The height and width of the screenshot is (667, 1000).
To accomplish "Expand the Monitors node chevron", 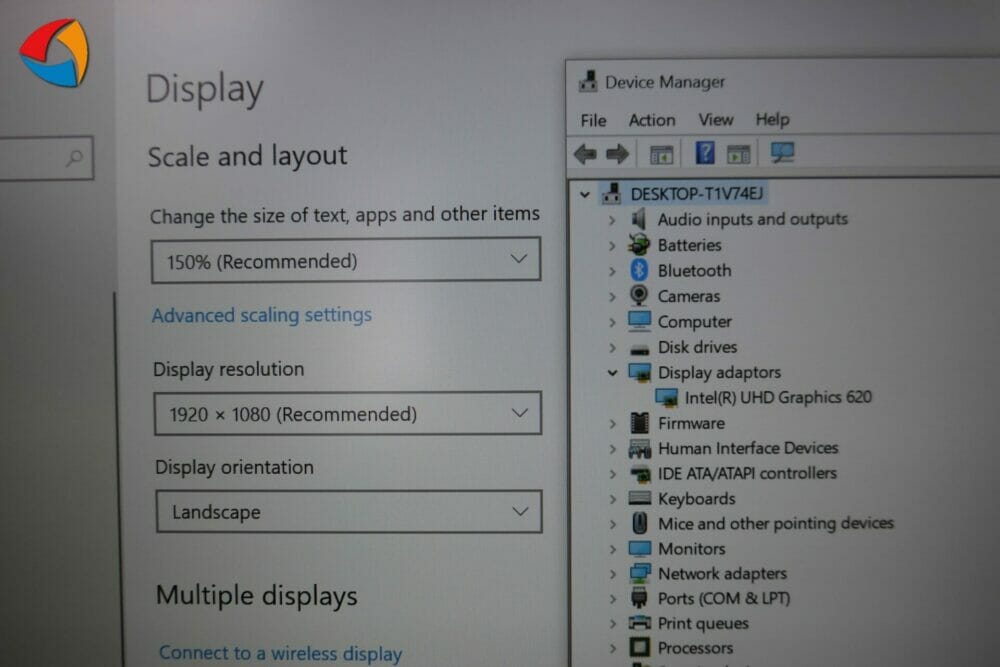I will tap(613, 549).
